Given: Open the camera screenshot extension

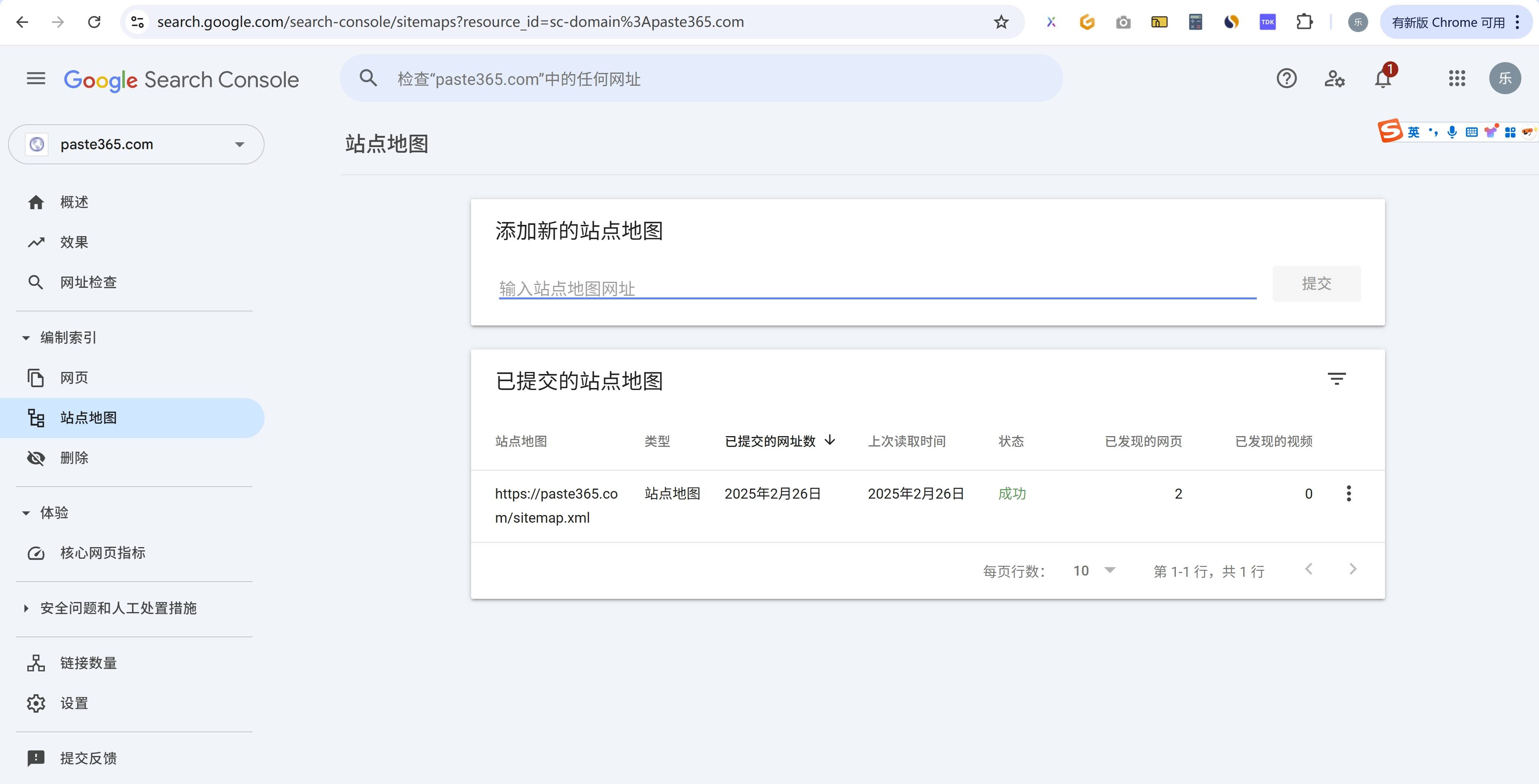Looking at the screenshot, I should point(1123,22).
